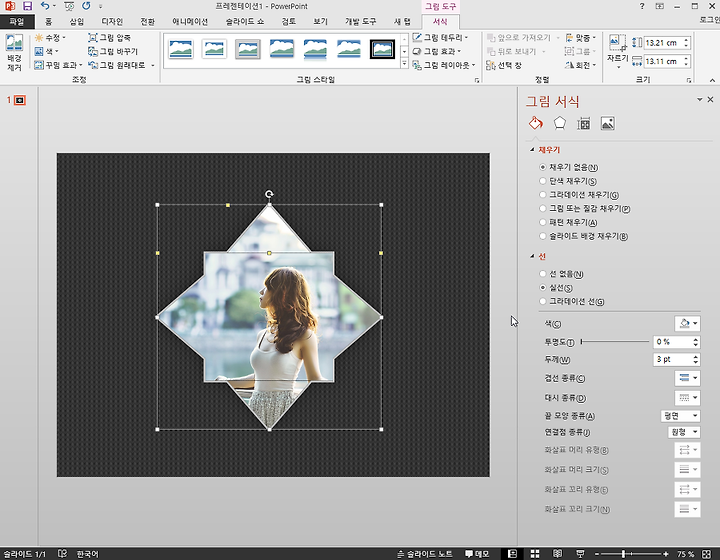Click 그림 압축 compress pictures
The image size is (720, 560).
coord(109,38)
